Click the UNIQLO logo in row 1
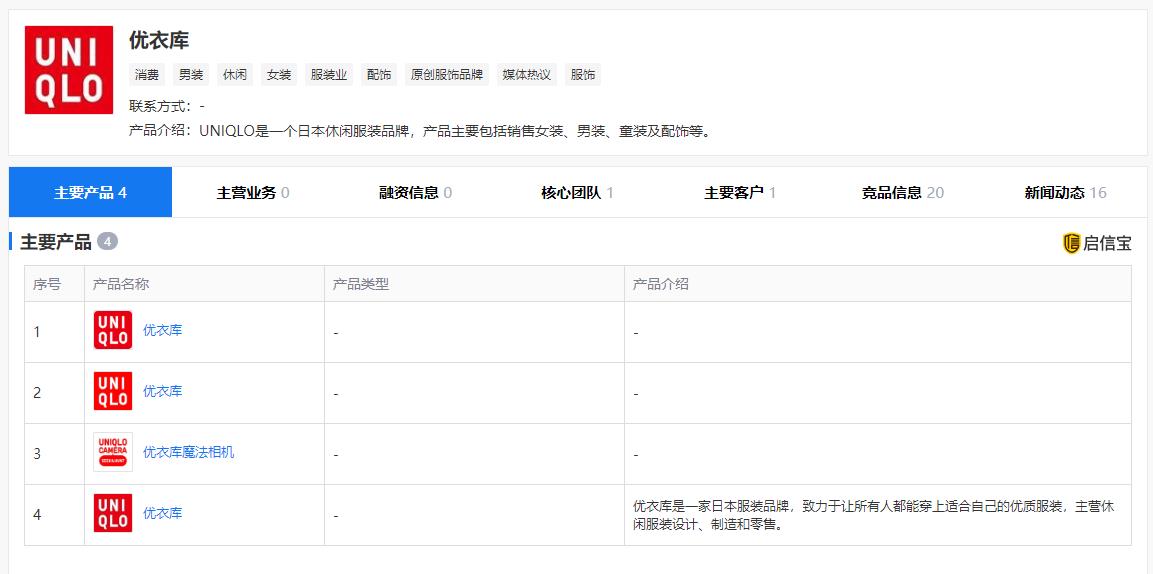The width and height of the screenshot is (1153, 574). [113, 330]
